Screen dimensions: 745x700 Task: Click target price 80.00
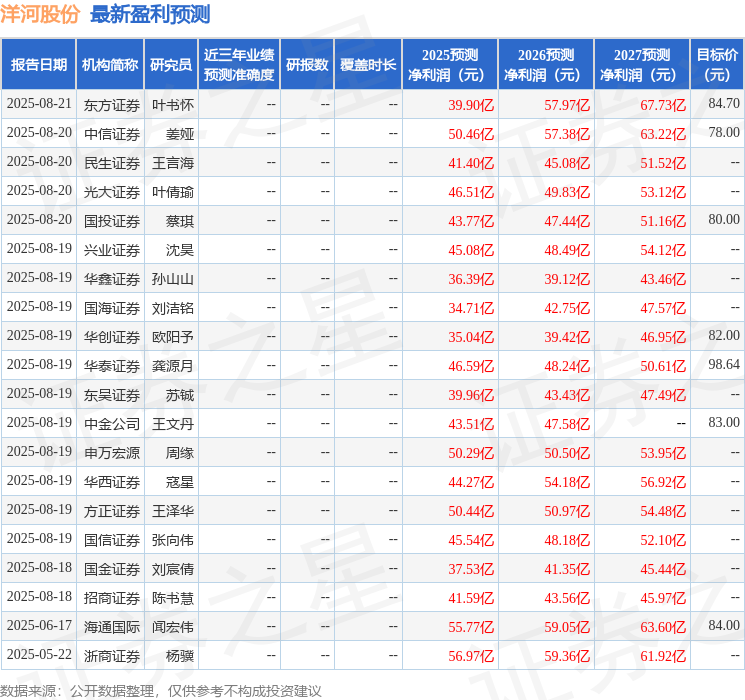point(724,219)
